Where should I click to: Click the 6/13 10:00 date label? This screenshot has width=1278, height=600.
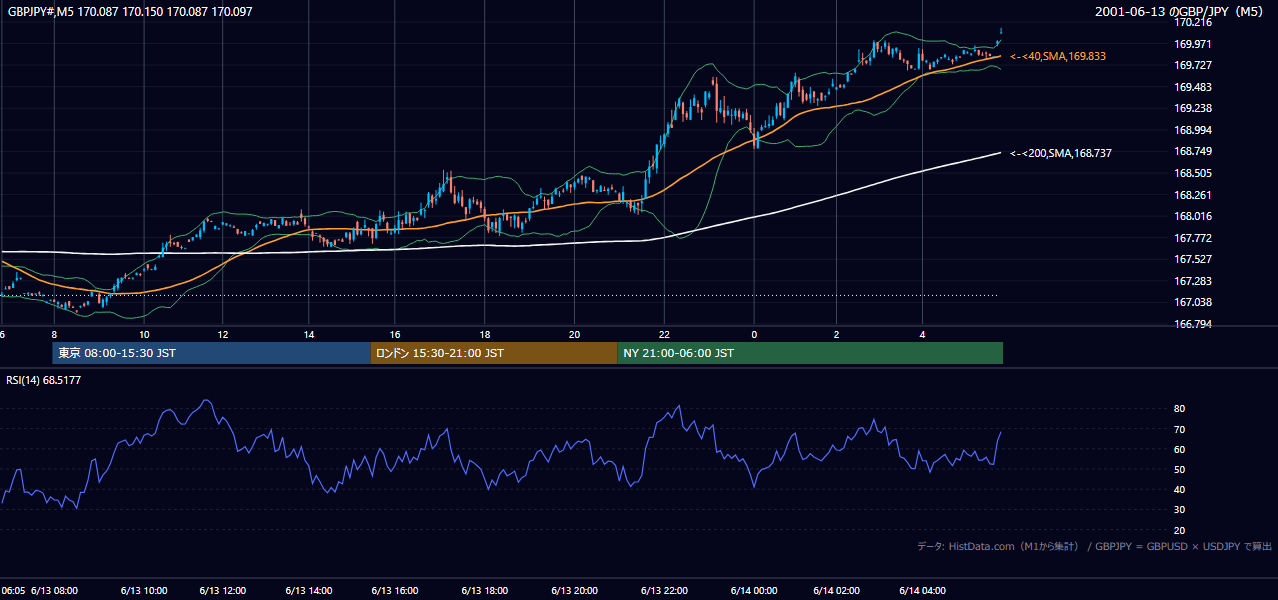(144, 590)
